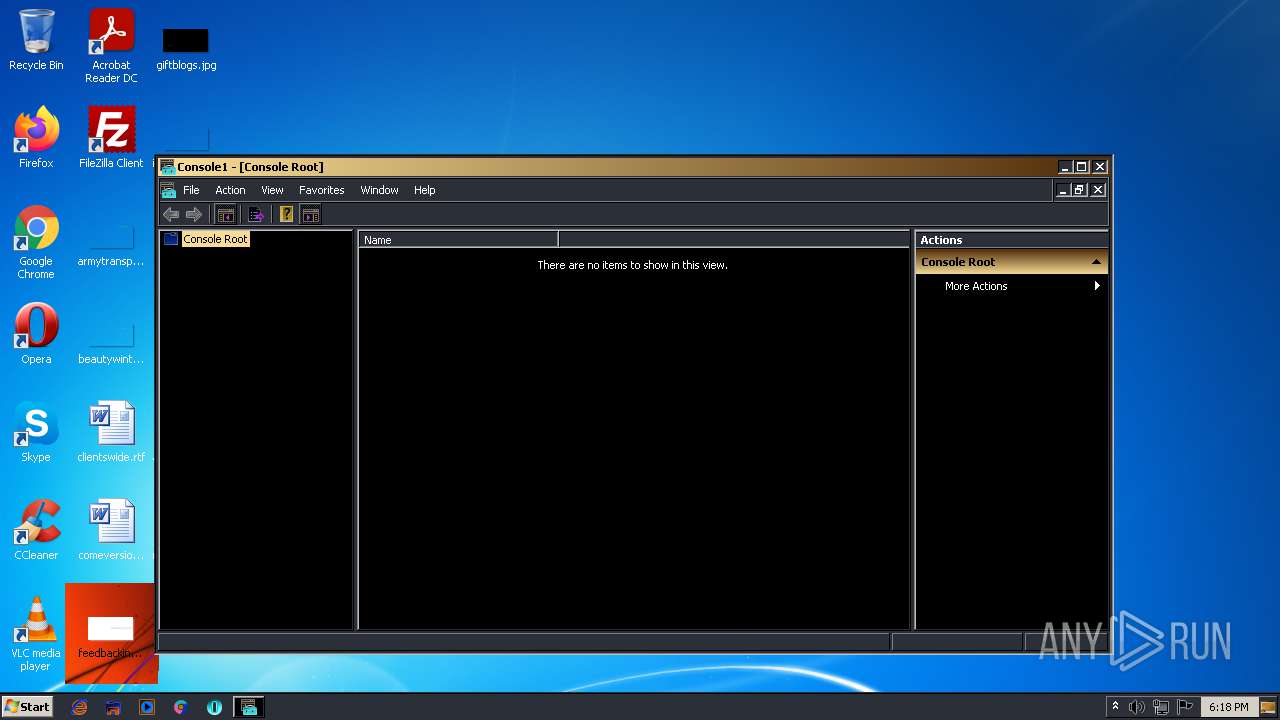Launch Opera desktop shortcut
The image size is (1280, 720).
(36, 334)
